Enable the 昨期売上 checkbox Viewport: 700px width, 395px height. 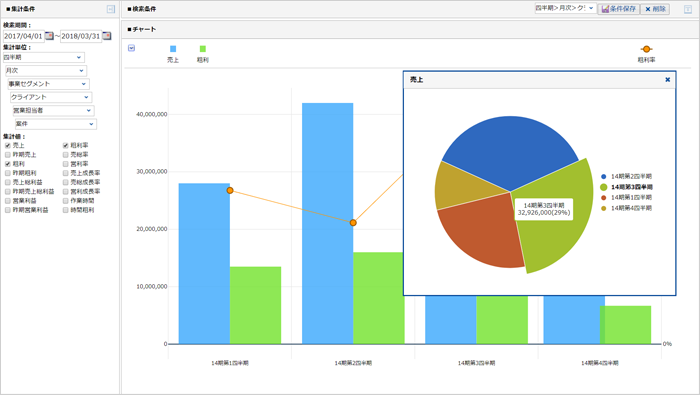(x=8, y=155)
